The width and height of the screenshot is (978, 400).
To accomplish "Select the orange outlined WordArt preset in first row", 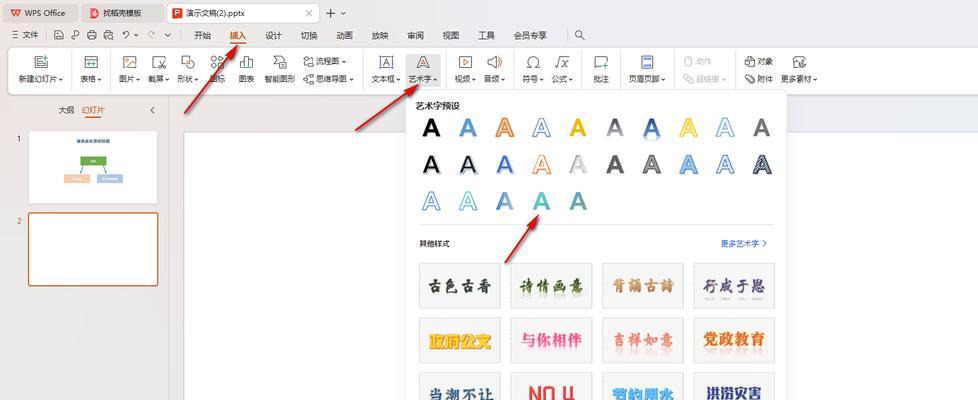I will pyautogui.click(x=505, y=128).
